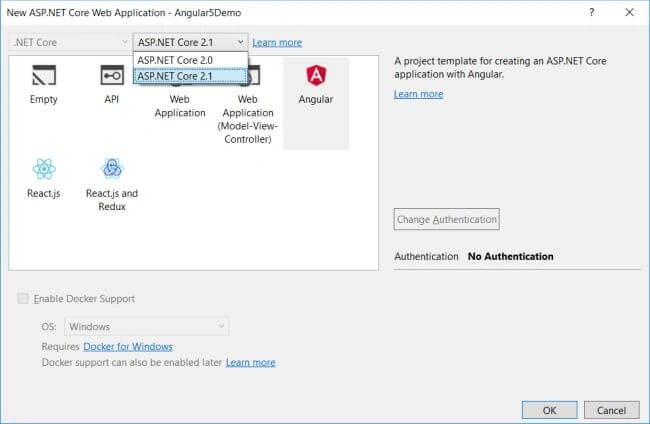The image size is (650, 424).
Task: Click the Angular template description text
Action: [500, 68]
